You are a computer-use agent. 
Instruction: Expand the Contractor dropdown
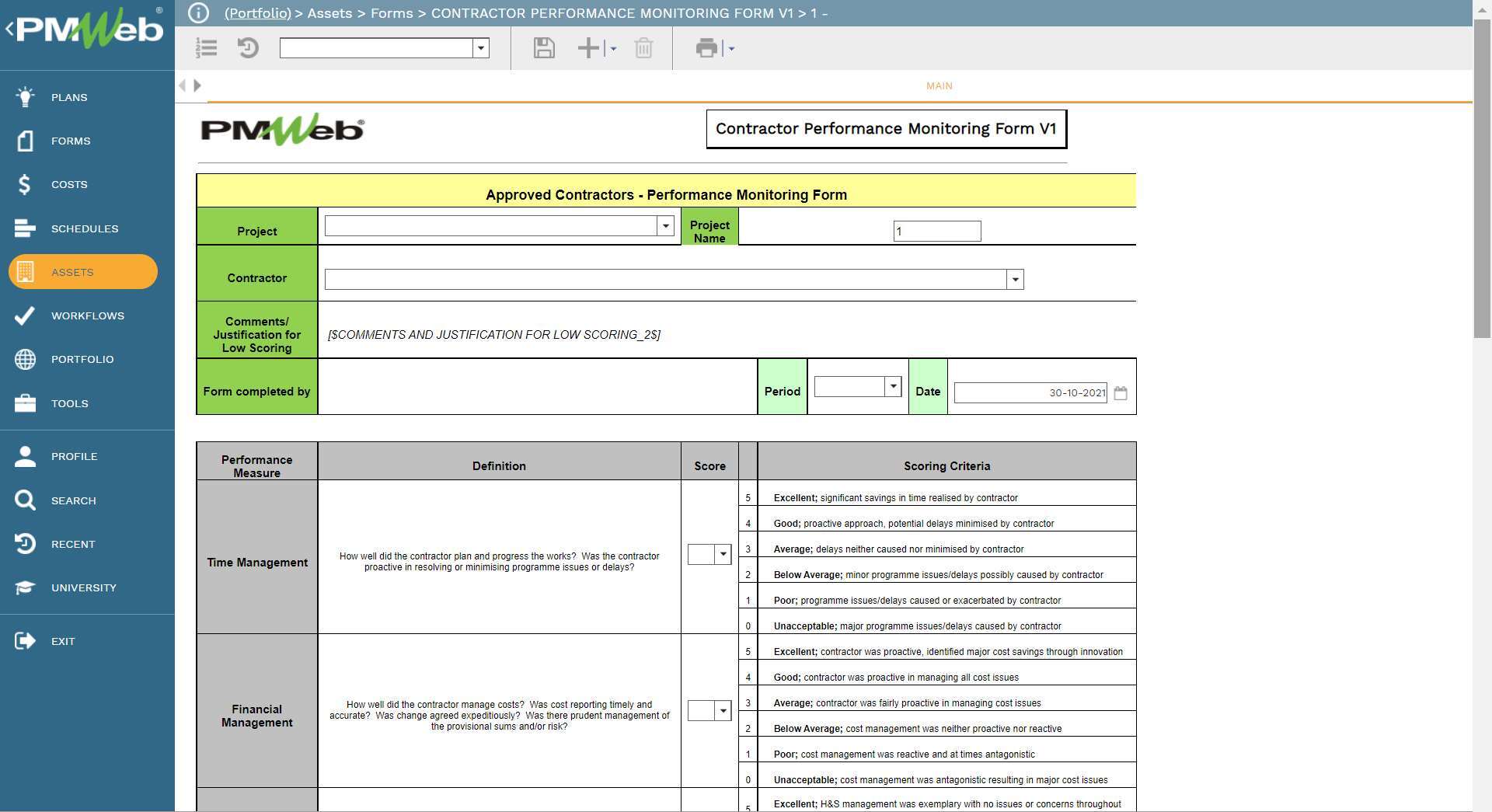pos(1014,279)
